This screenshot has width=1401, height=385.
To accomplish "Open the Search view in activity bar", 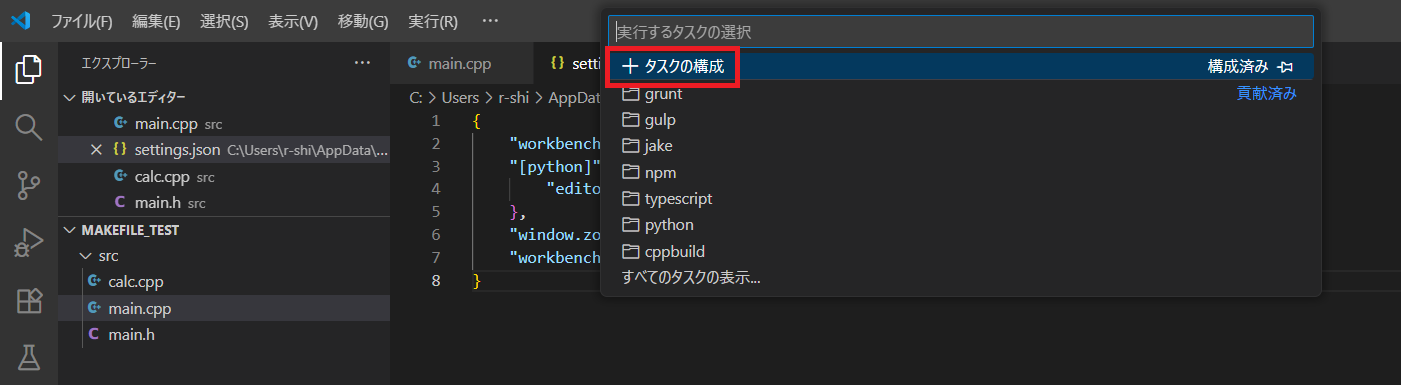I will (x=29, y=127).
